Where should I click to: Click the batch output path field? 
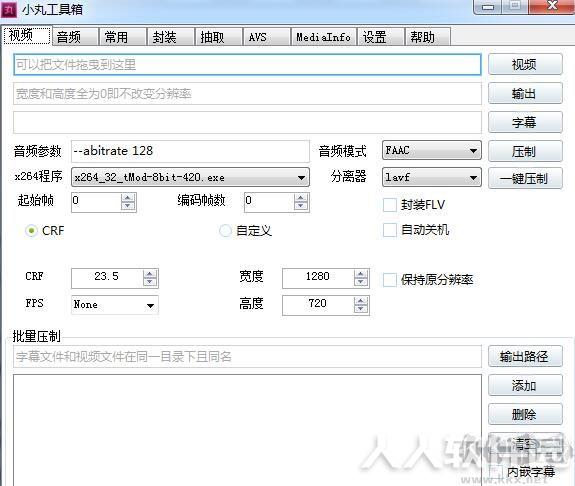(248, 356)
